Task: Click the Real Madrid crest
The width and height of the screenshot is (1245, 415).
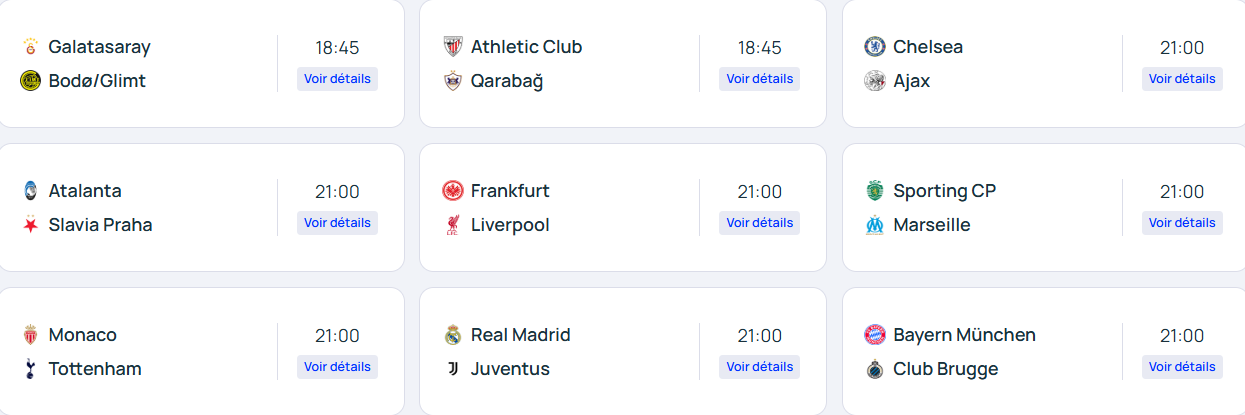Action: (453, 335)
